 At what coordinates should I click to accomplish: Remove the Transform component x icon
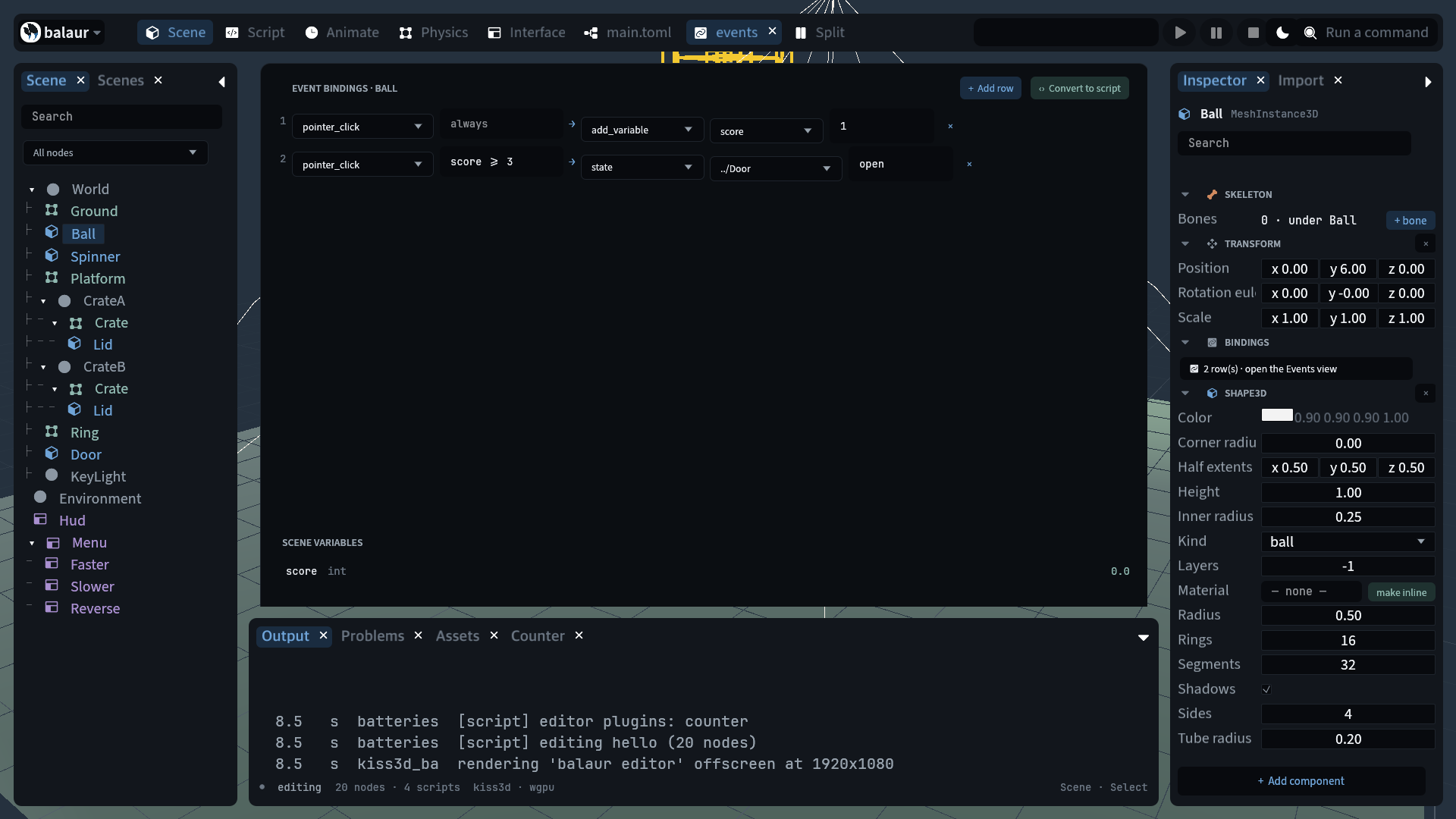(1426, 243)
